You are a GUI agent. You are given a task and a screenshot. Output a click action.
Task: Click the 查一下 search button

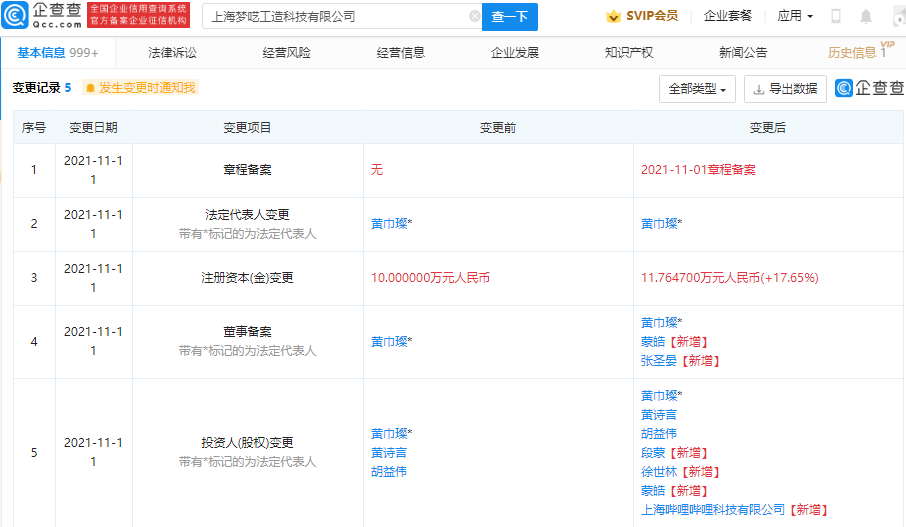click(510, 17)
